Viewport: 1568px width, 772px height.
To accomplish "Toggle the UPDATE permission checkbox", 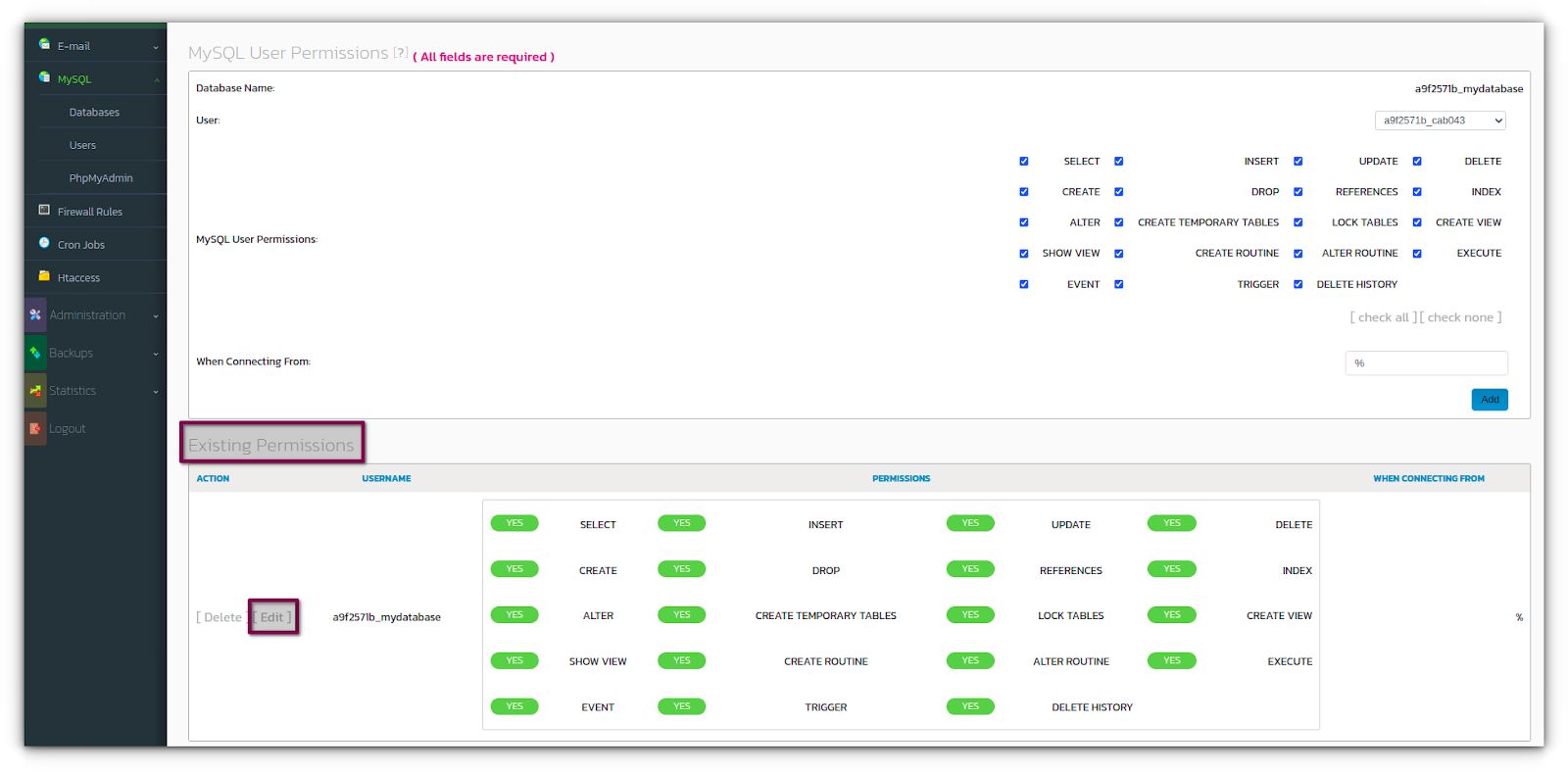I will tap(1298, 162).
